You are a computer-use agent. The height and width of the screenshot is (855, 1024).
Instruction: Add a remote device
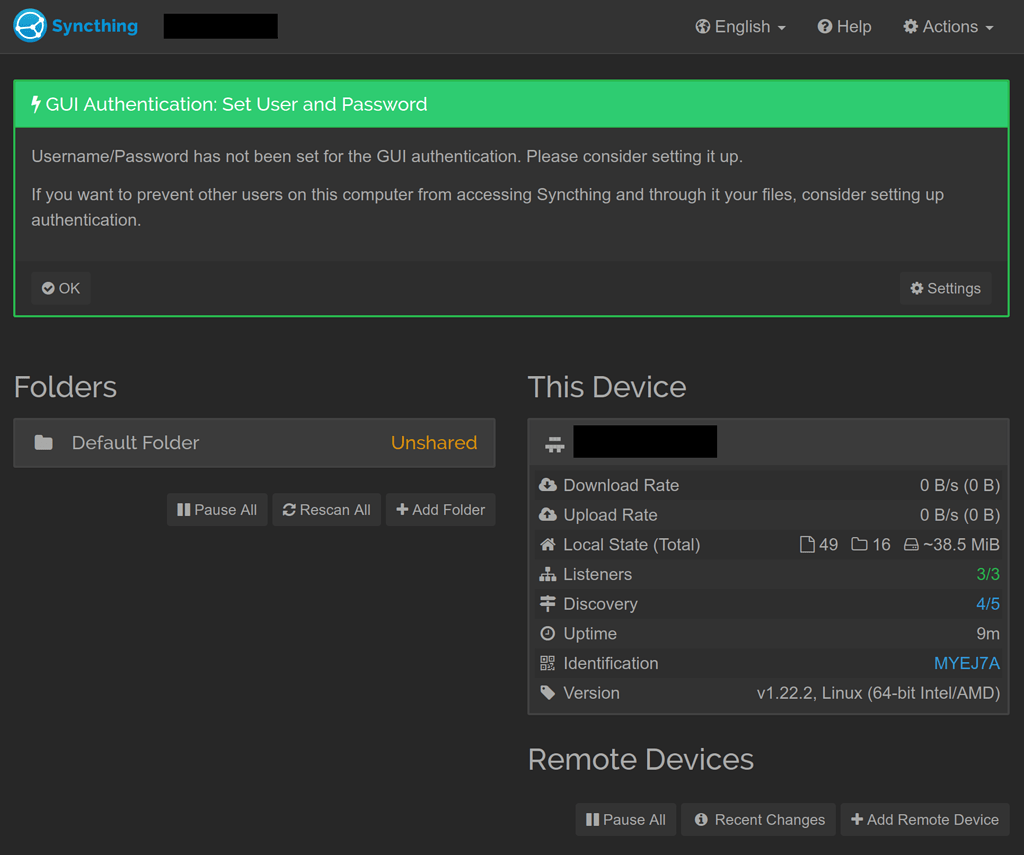click(x=925, y=820)
